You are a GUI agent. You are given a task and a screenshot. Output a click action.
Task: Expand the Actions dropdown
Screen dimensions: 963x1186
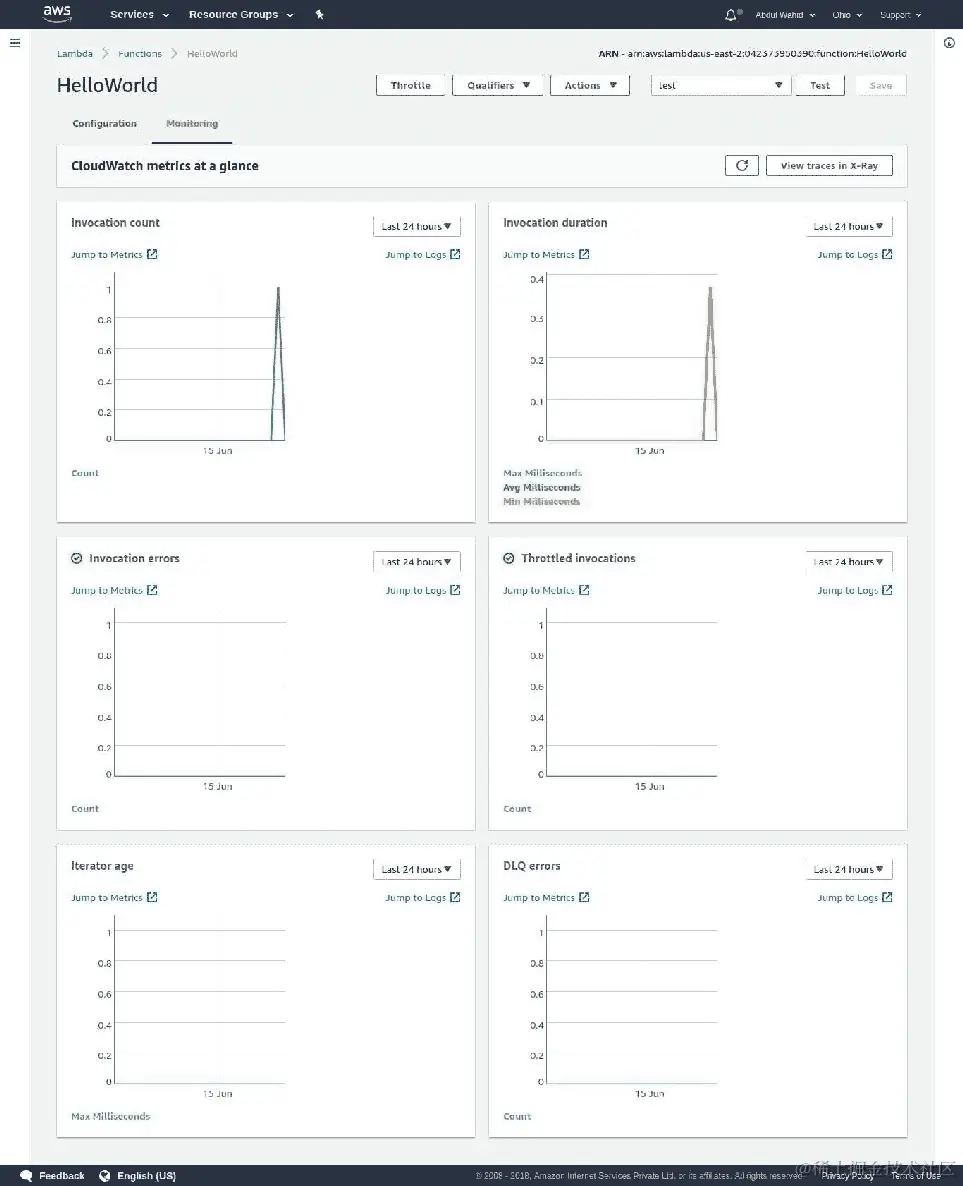(590, 85)
